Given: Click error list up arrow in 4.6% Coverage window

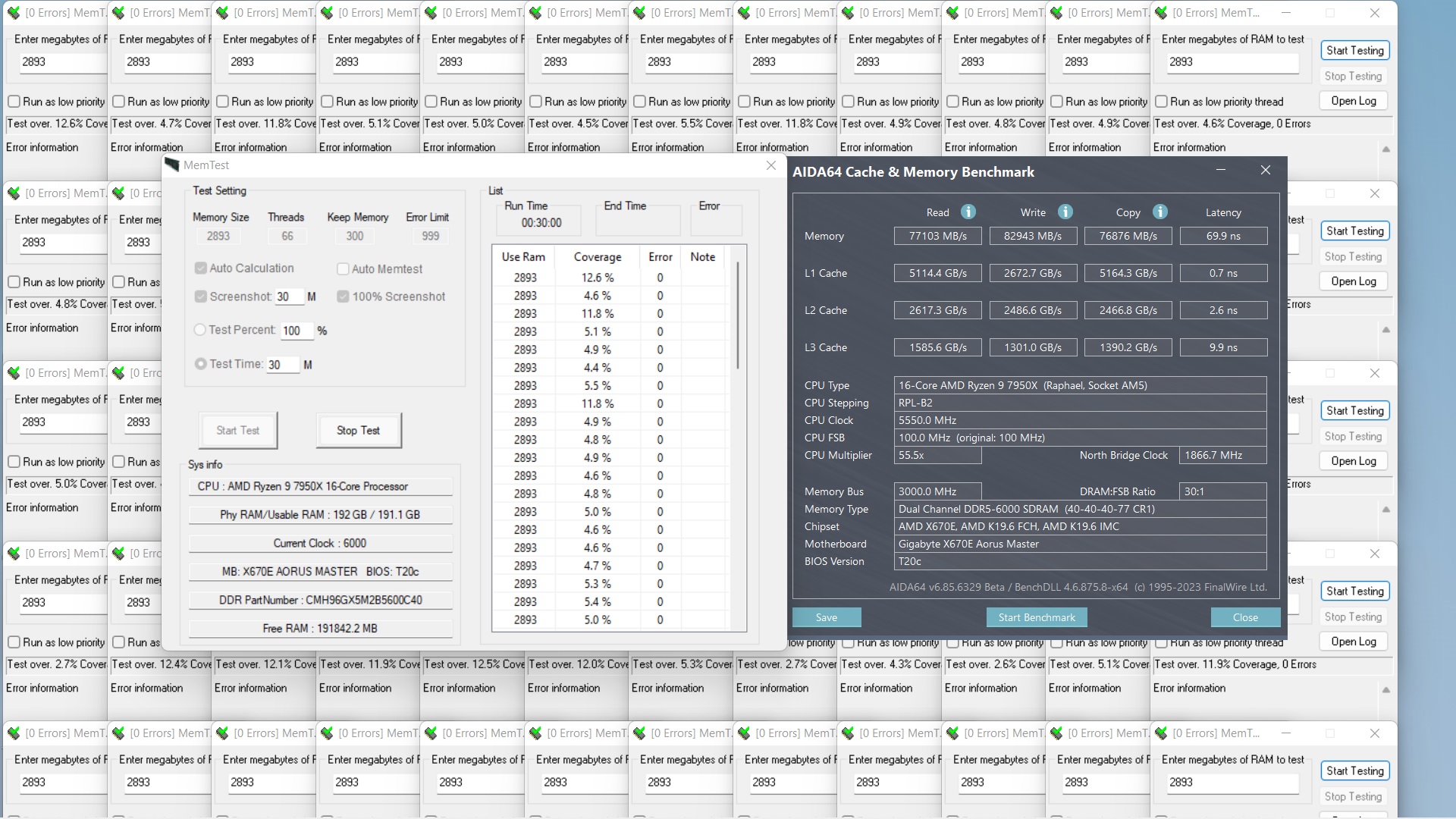Looking at the screenshot, I should tap(1386, 149).
